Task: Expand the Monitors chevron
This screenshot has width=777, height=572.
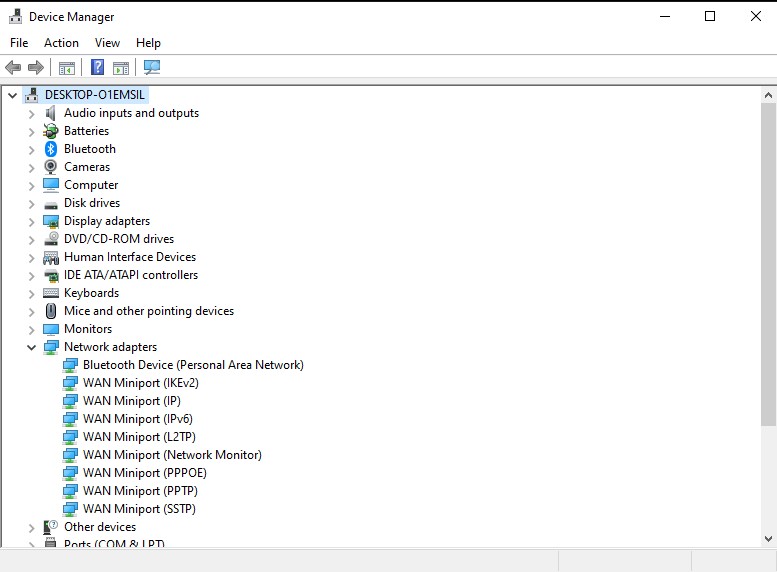Action: tap(31, 330)
